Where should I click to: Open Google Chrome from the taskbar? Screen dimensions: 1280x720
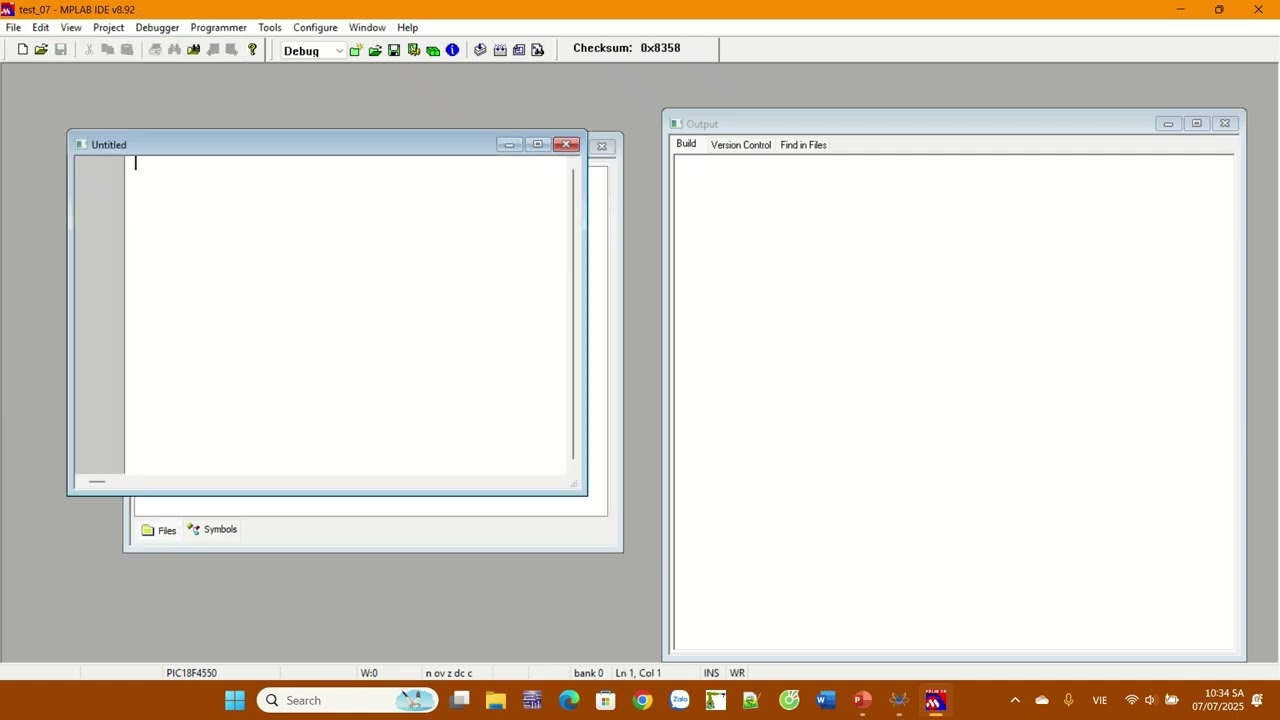[642, 700]
